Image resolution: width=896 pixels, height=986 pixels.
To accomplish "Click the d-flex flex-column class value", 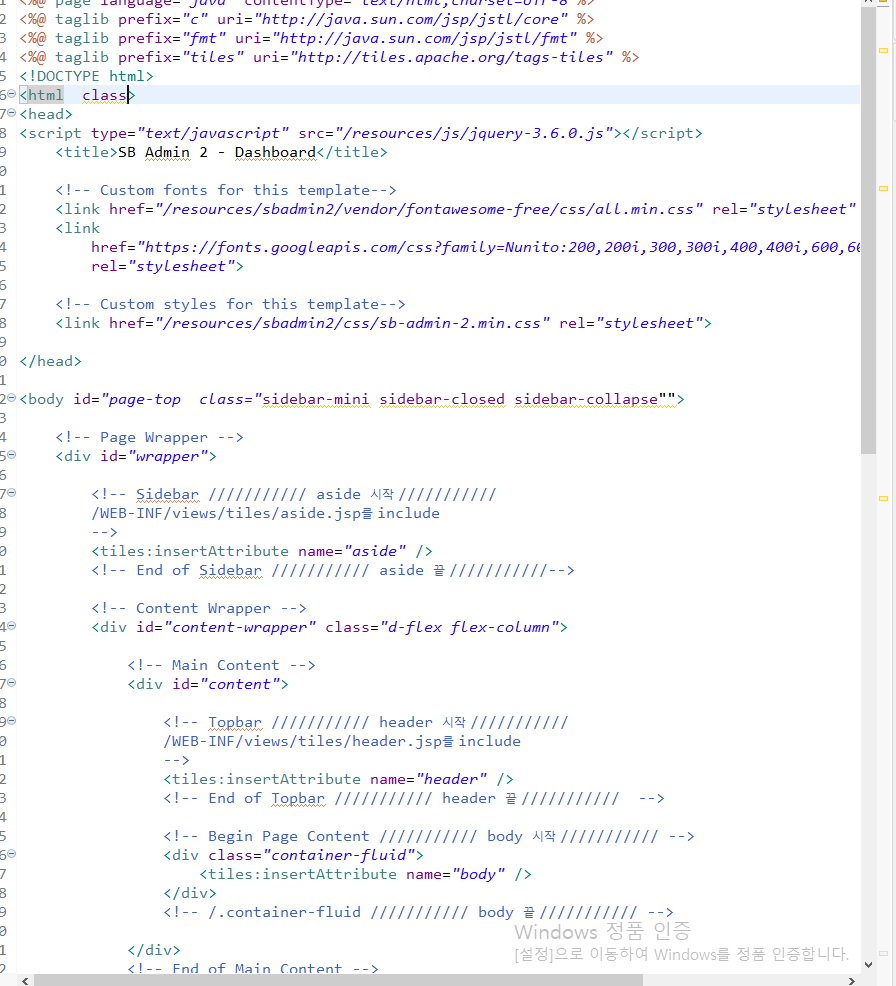I will pyautogui.click(x=470, y=627).
